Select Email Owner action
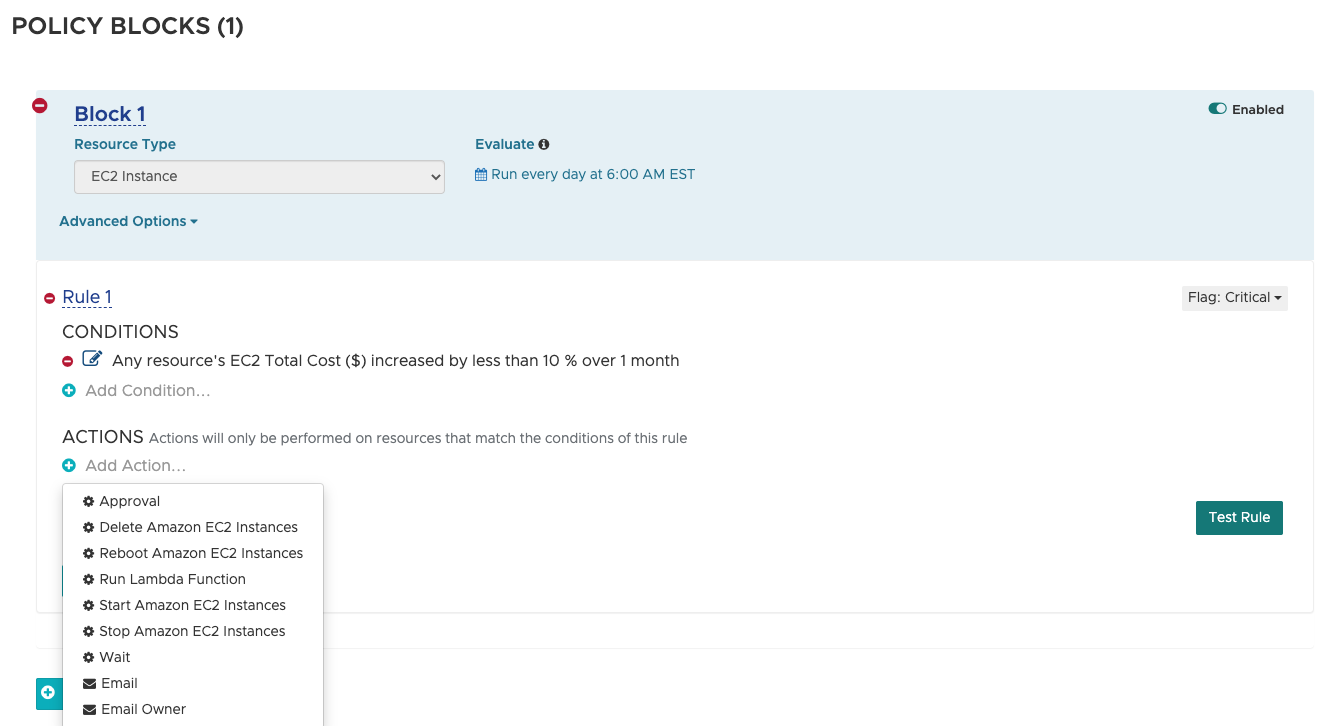Screen dimensions: 1329x726 (143, 710)
